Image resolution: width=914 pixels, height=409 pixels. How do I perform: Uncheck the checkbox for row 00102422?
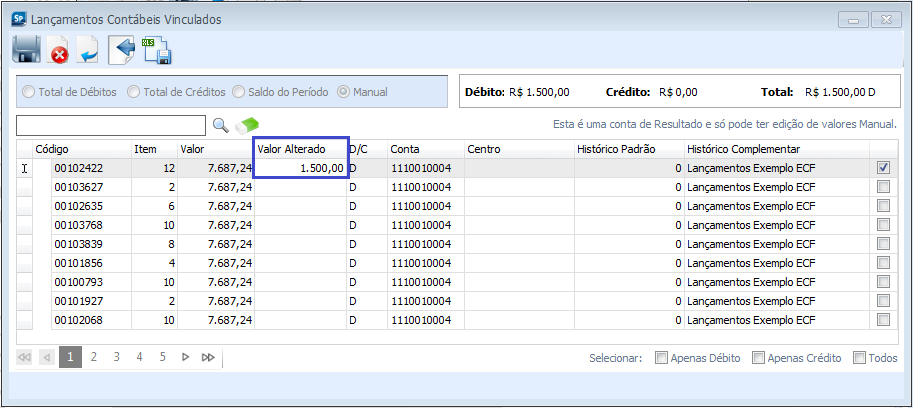point(884,168)
